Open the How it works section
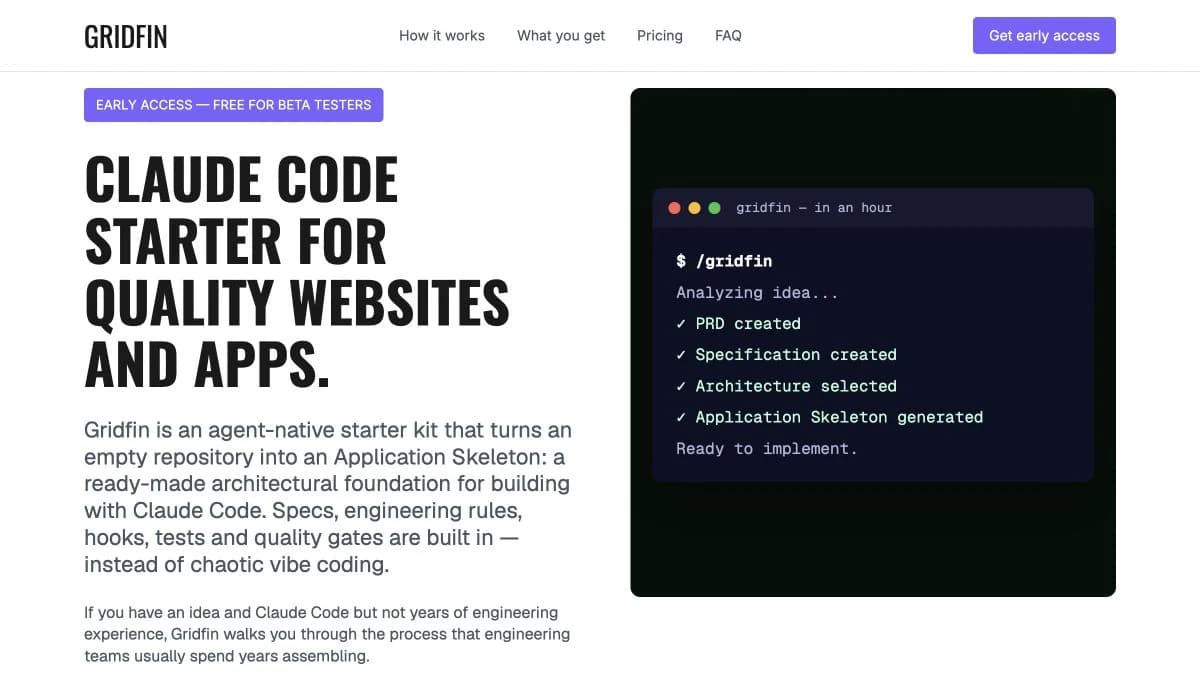 point(442,35)
